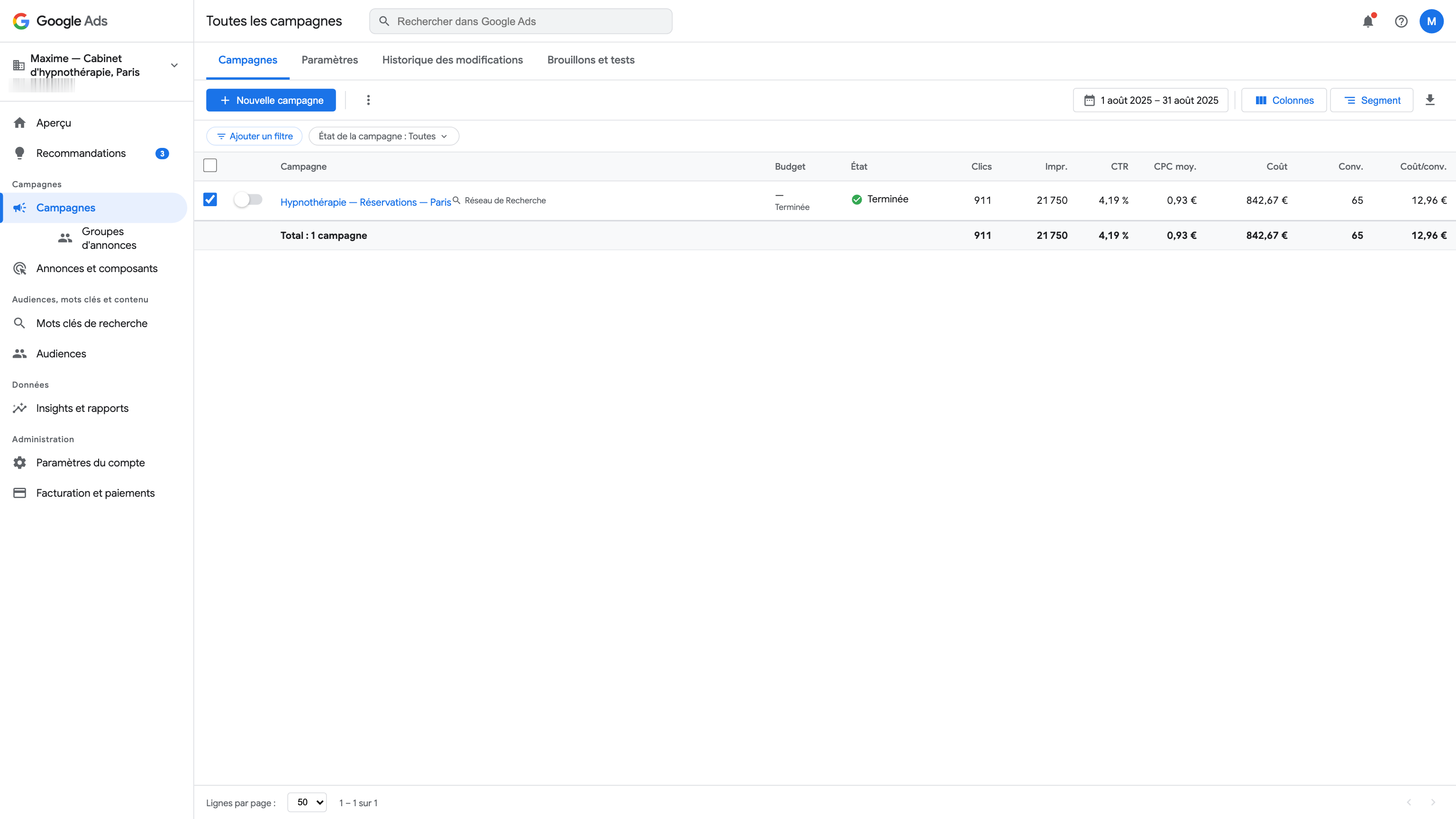The height and width of the screenshot is (819, 1456).
Task: Toggle the Hypnothérapie campaign on/off switch
Action: pos(248,200)
